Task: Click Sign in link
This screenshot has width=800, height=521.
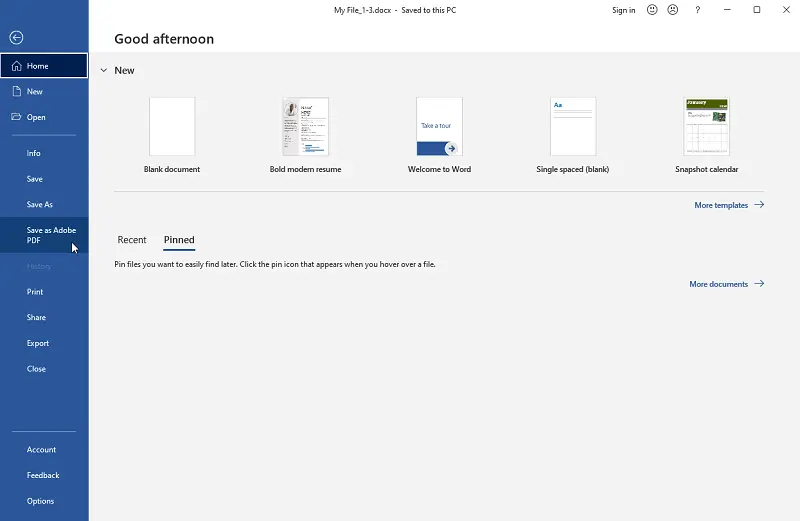Action: tap(623, 10)
